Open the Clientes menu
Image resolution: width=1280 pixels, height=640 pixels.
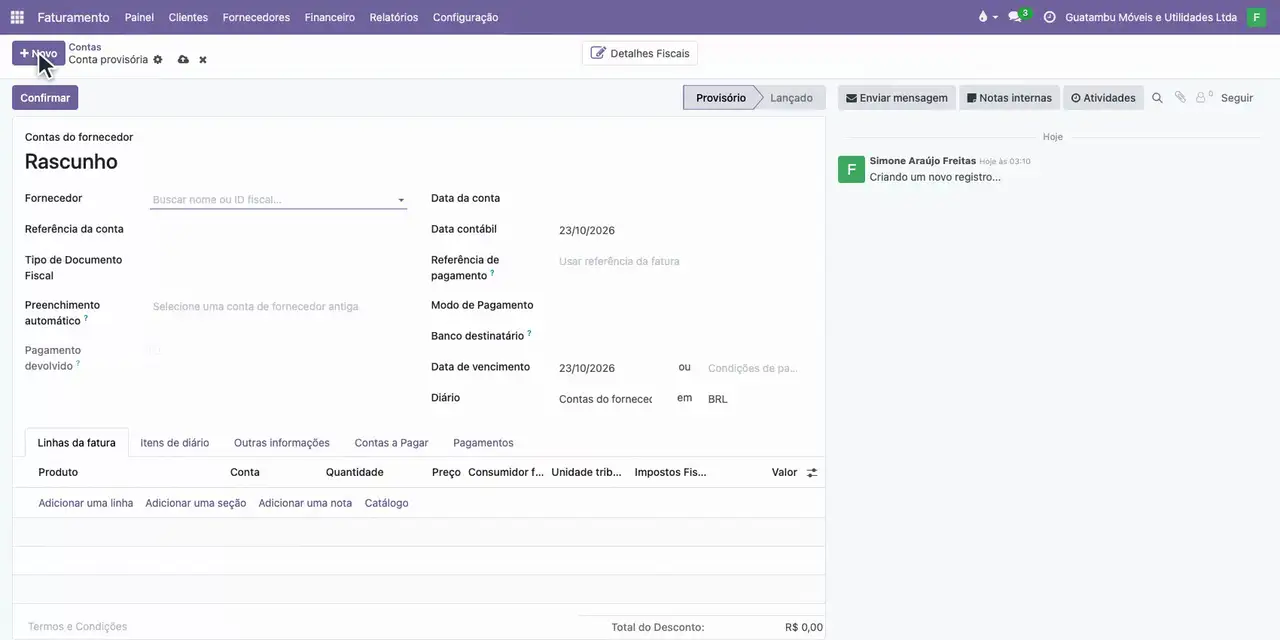[x=188, y=17]
